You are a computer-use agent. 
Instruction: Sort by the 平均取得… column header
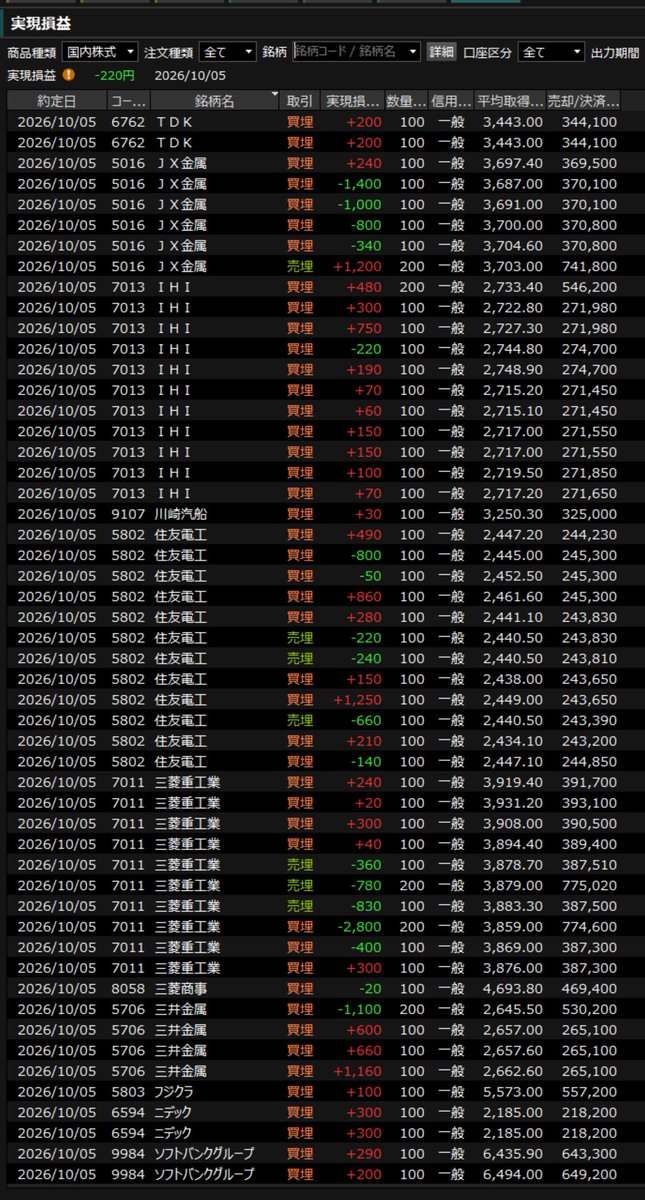(x=509, y=101)
